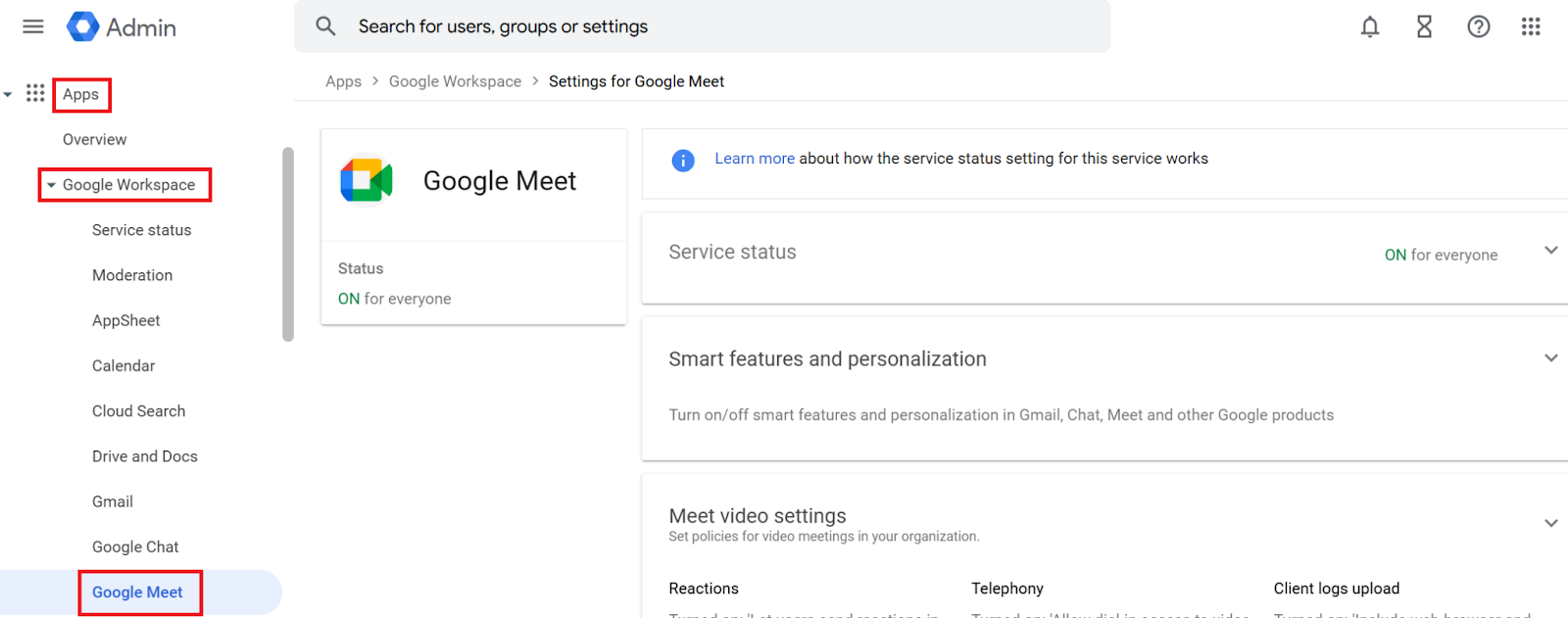Click the Smart features description text
Screen dimensions: 1568x618
1001,415
